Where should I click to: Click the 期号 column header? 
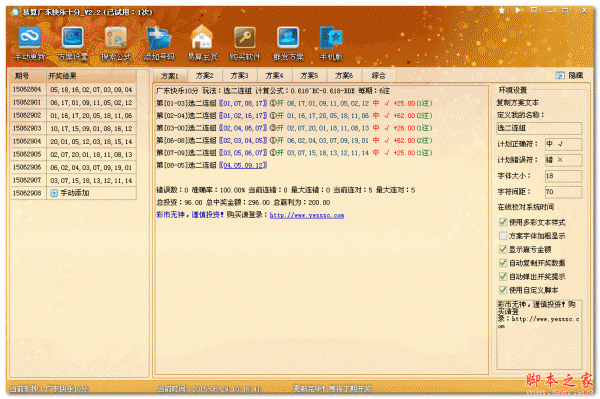coord(28,76)
